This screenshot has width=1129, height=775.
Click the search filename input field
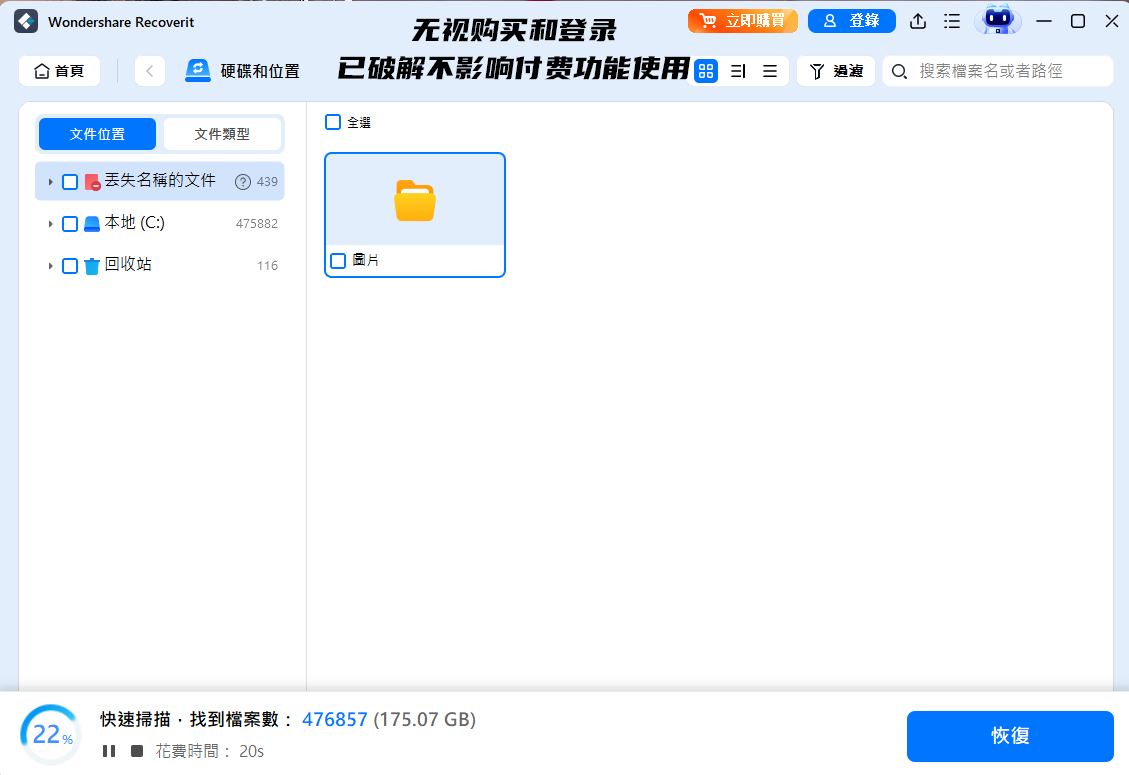pos(1005,71)
